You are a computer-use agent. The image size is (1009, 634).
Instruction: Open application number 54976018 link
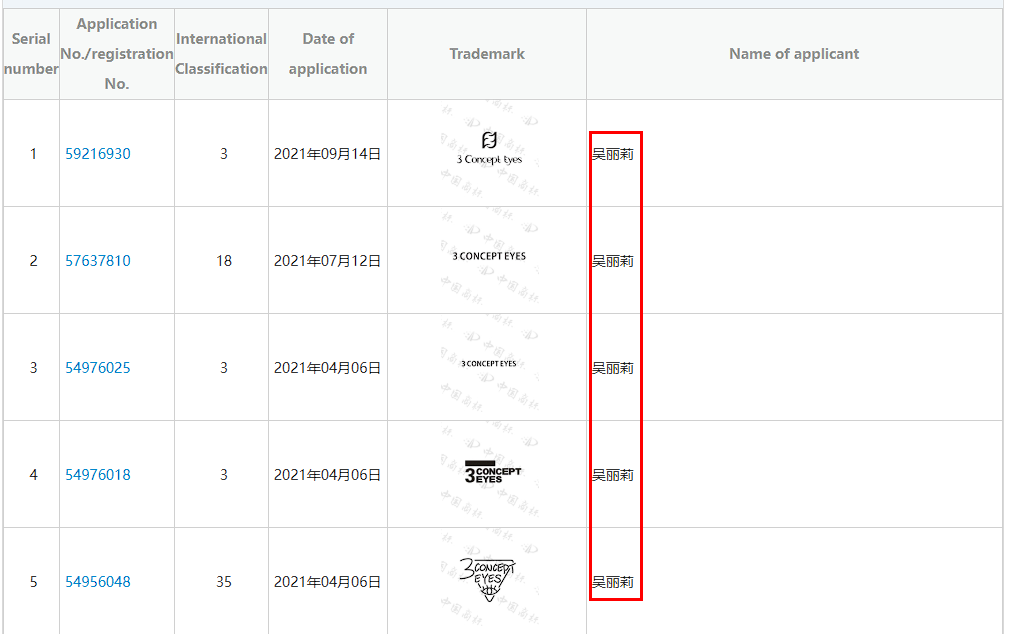coord(98,475)
